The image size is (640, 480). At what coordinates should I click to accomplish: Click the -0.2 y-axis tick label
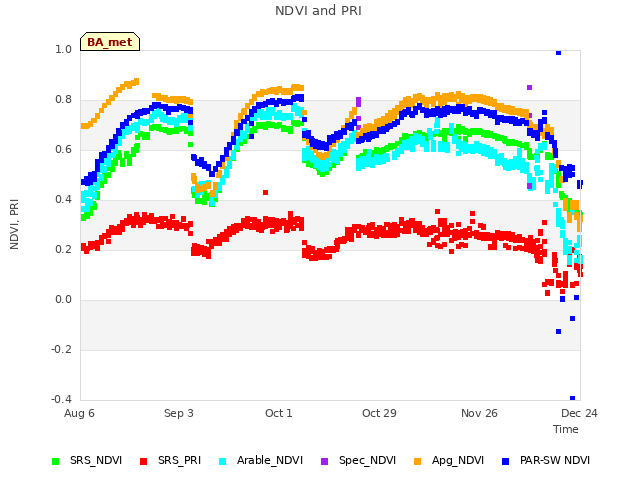coord(61,349)
